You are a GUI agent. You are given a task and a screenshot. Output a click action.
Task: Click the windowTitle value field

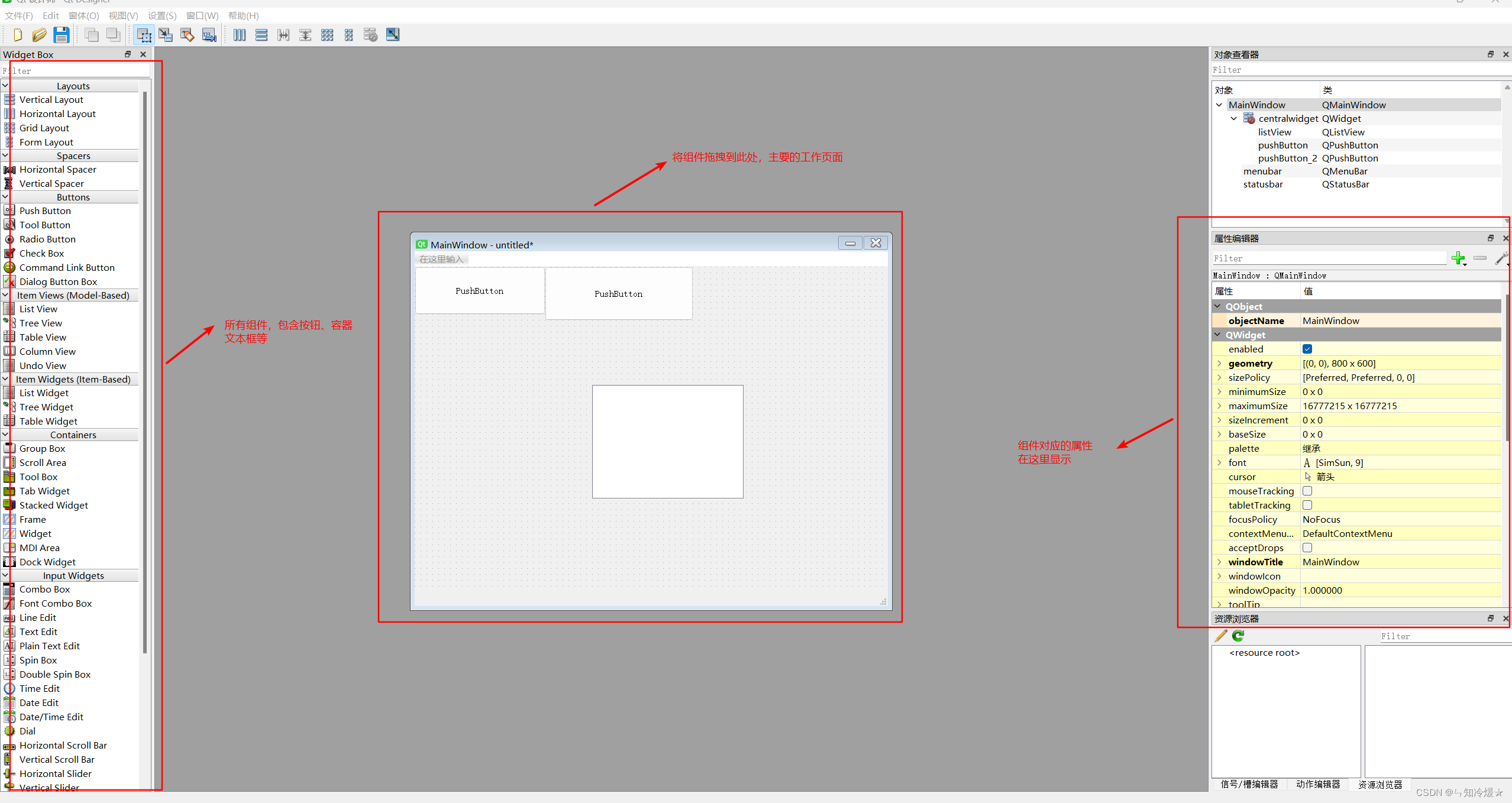click(1401, 562)
